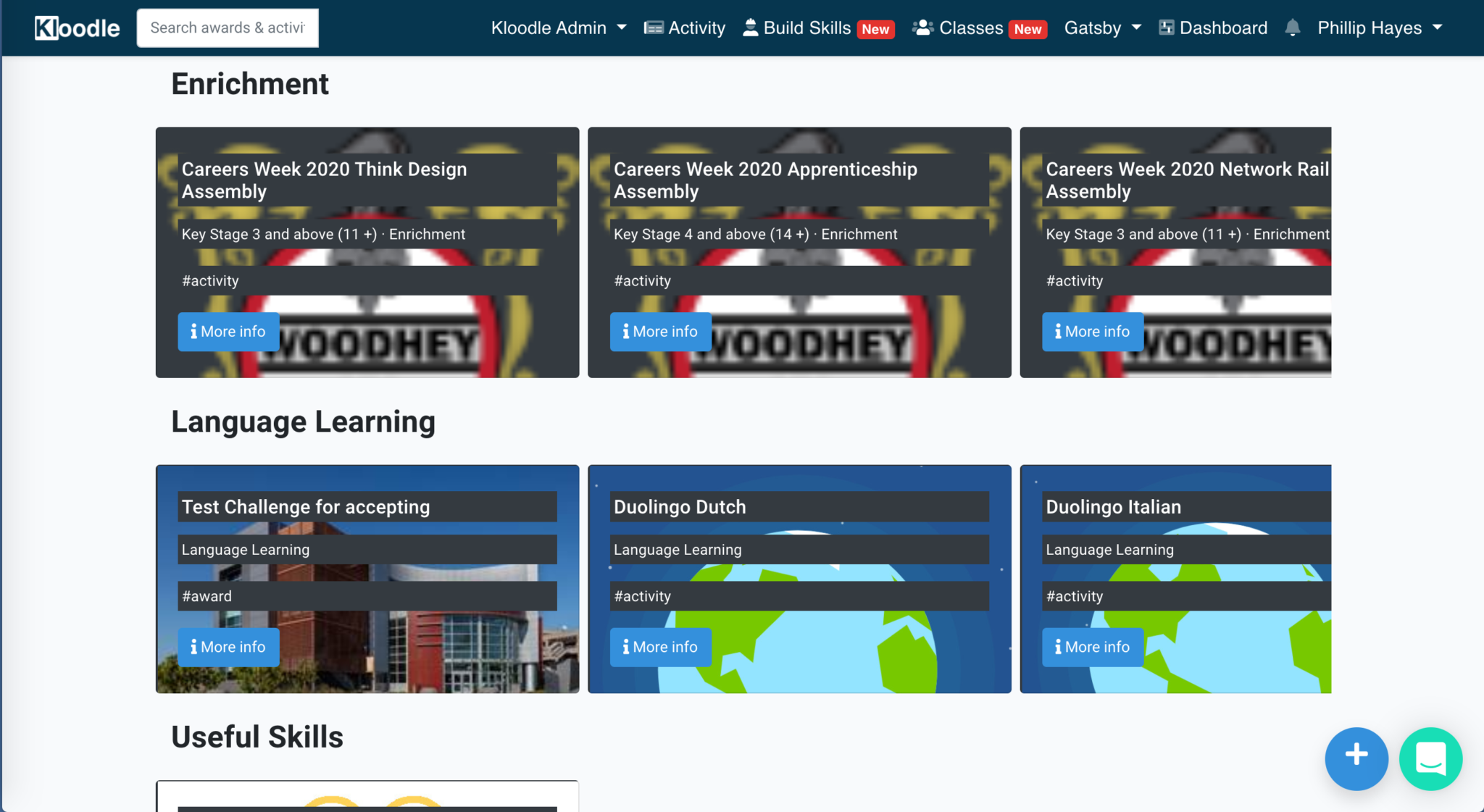Open Build Skills using its hard-hat icon
The image size is (1484, 812).
(750, 28)
